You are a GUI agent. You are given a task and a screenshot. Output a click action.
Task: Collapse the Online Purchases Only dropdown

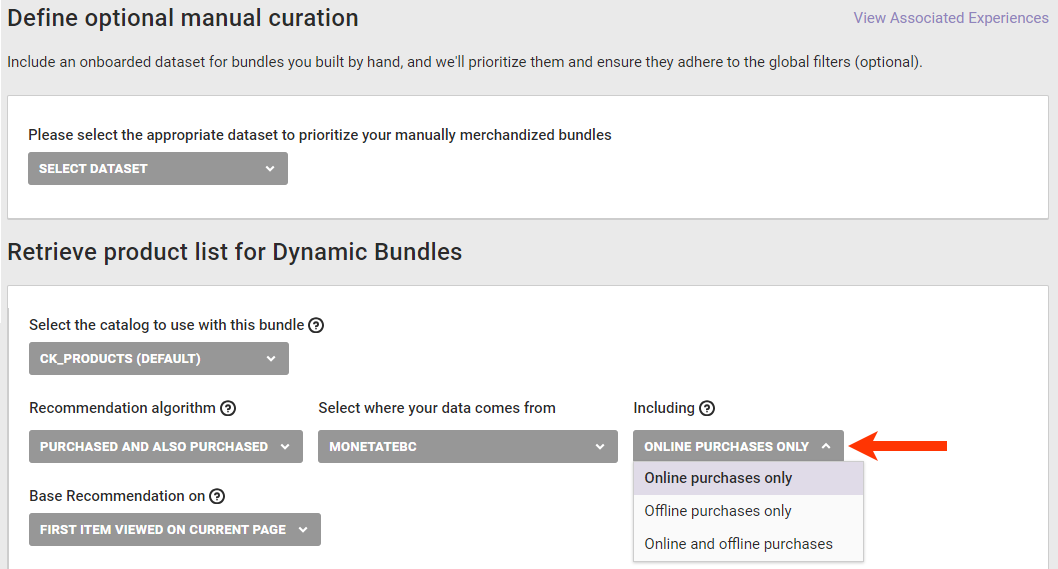[x=737, y=447]
